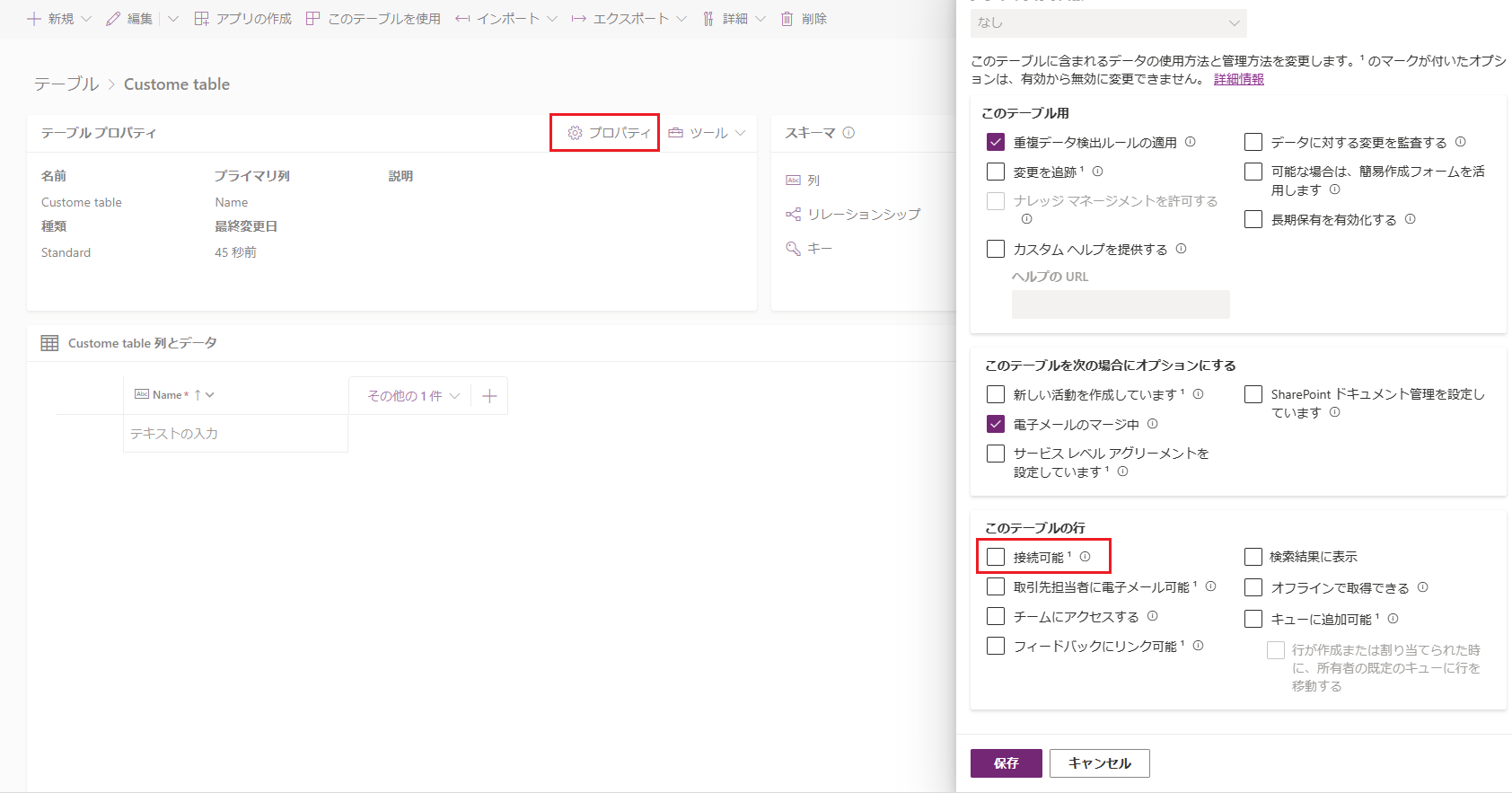Screen dimensions: 1512x793
Task: Click the インポート arrow icon
Action: coord(462,19)
